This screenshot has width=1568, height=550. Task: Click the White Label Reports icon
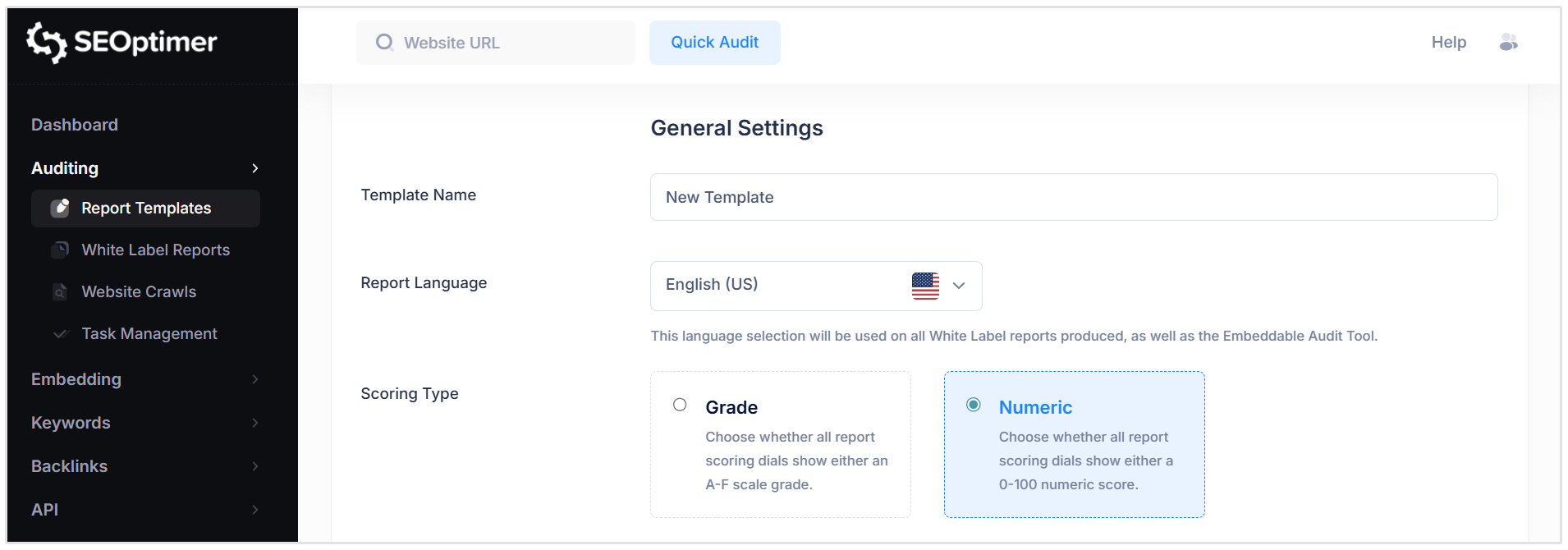[60, 250]
